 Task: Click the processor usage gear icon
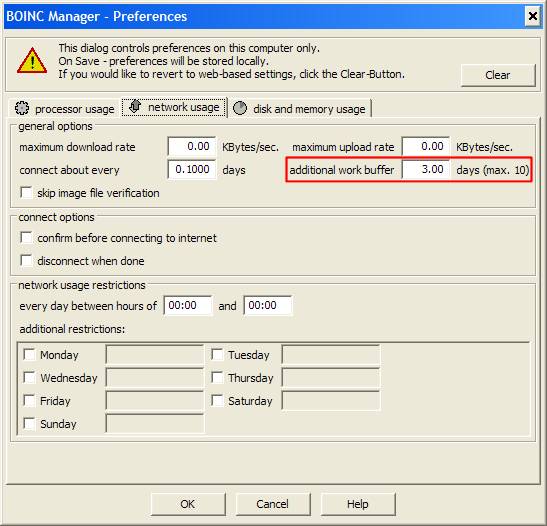[22, 108]
